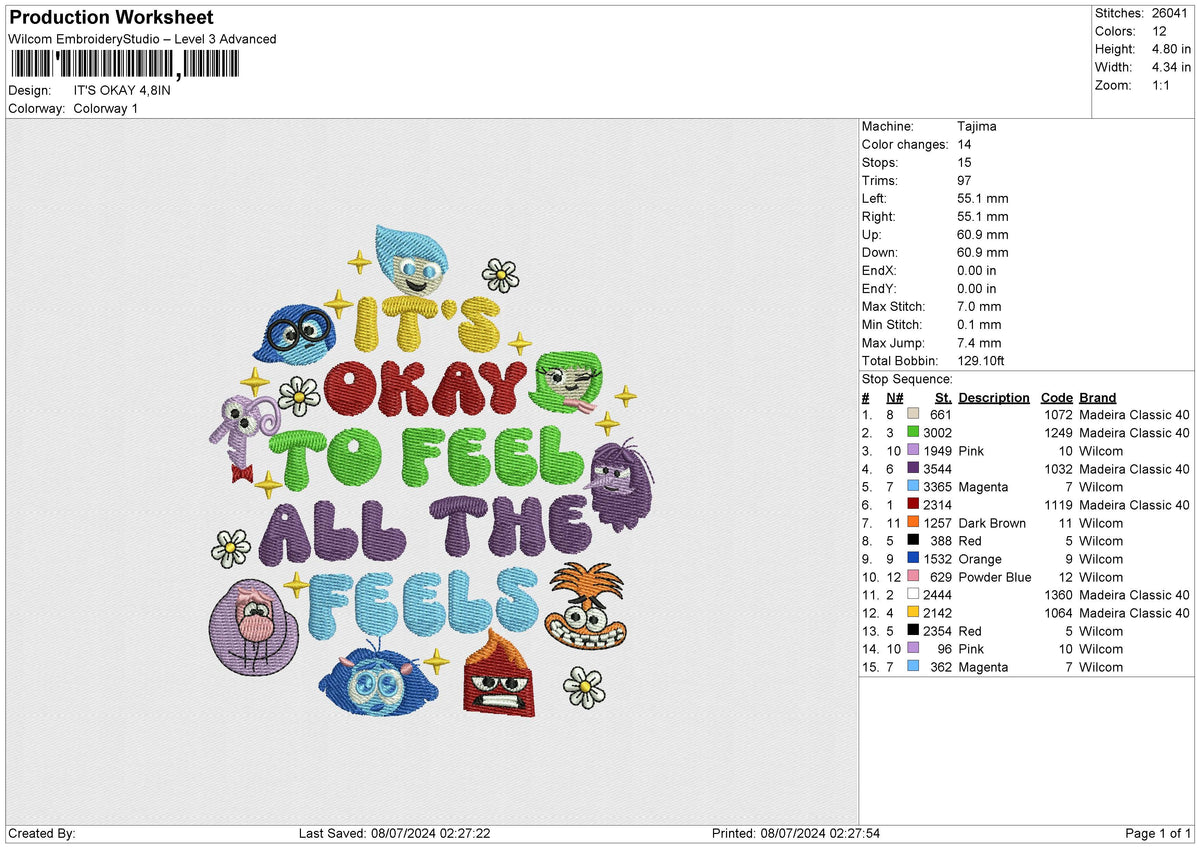Click Madeira Classic 40 in the stop 1 row

point(1135,415)
